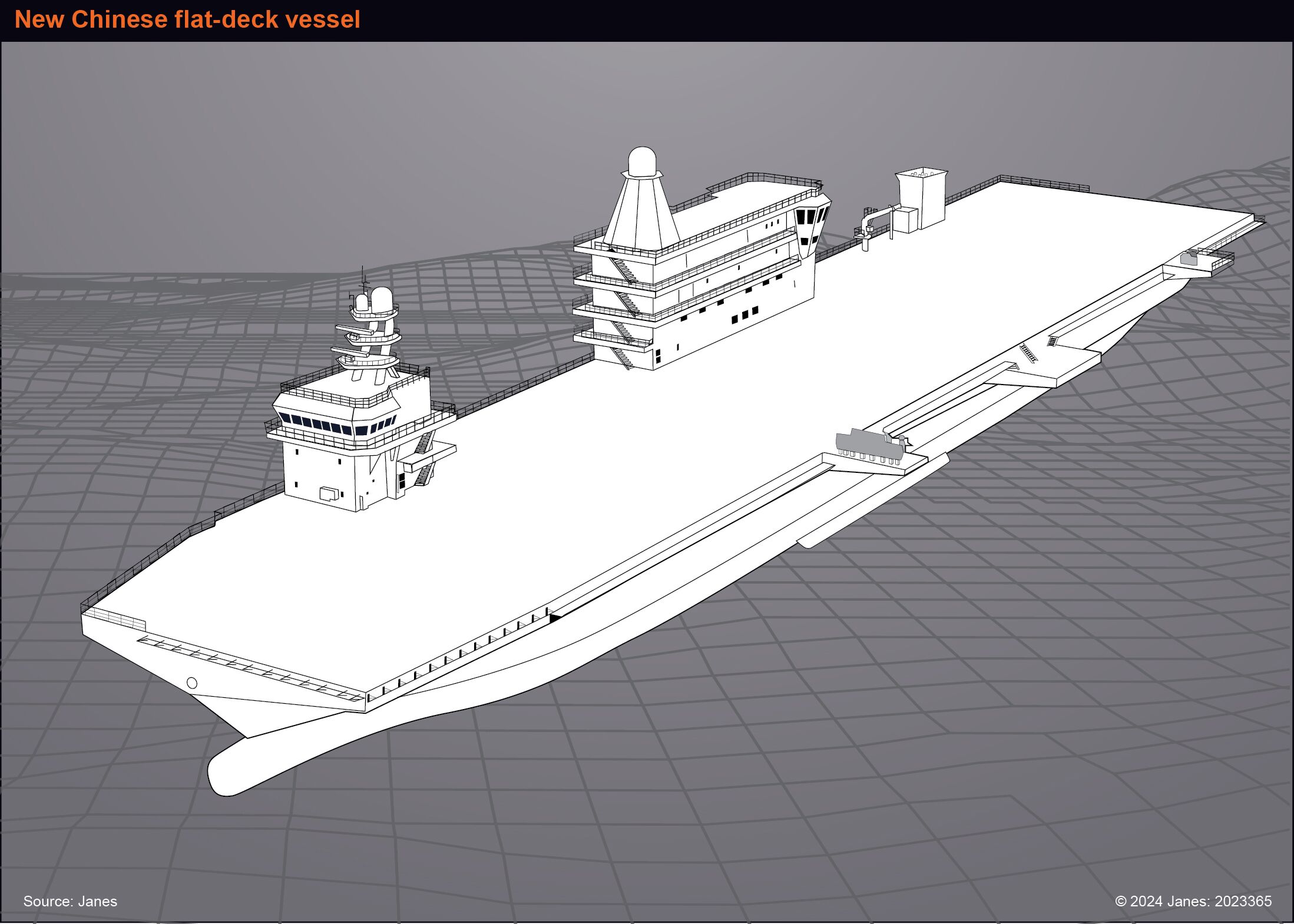
Task: Click the radar dome atop the aft island
Action: (x=642, y=162)
